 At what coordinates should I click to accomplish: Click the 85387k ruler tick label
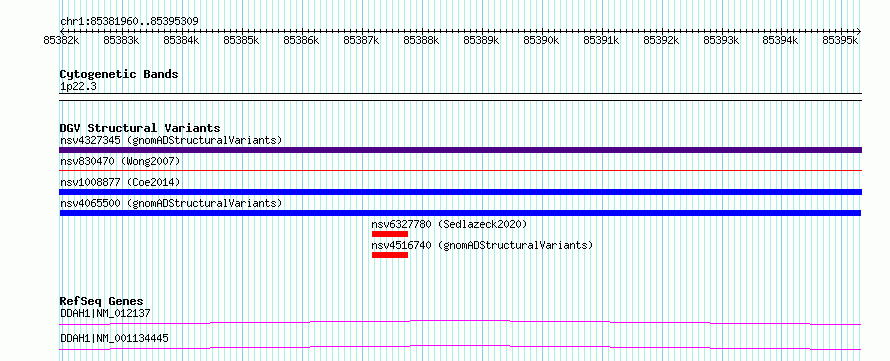click(x=362, y=40)
